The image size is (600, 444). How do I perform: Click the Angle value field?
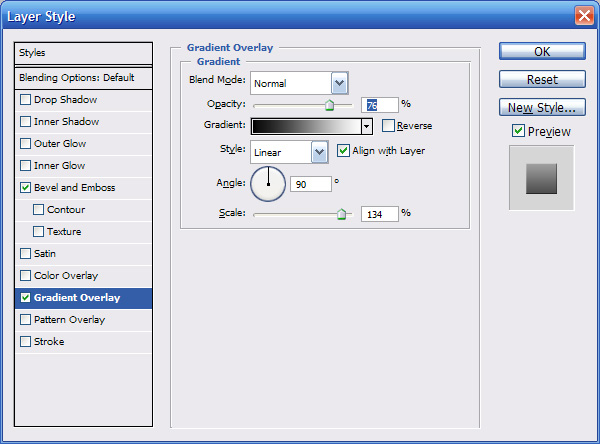(x=311, y=184)
